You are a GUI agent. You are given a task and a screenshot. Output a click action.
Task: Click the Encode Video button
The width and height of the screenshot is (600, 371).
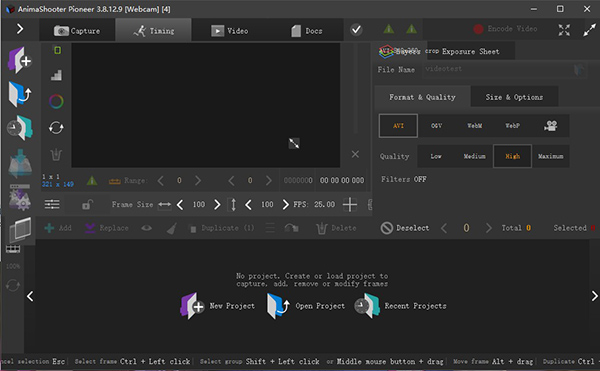pyautogui.click(x=505, y=29)
